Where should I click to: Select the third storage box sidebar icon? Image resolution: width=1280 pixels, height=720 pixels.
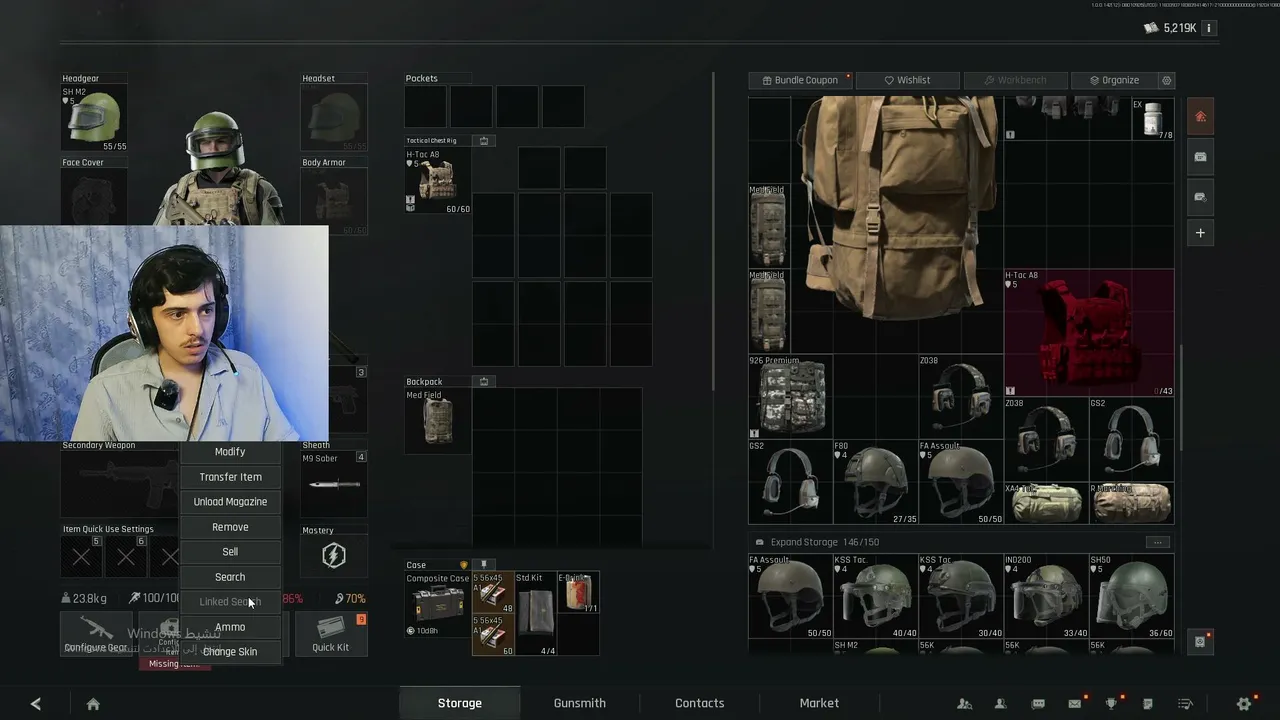(x=1200, y=196)
